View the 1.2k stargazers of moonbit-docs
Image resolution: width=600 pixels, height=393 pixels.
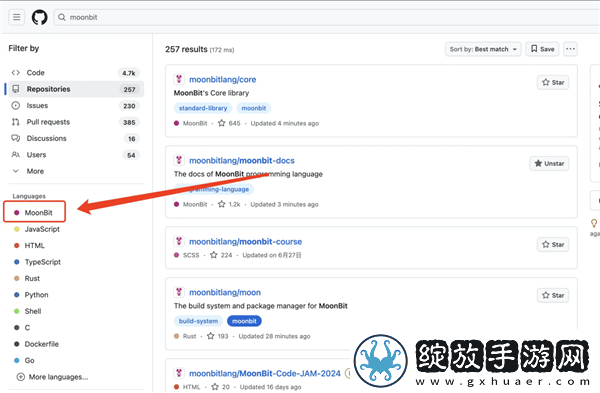click(x=229, y=205)
